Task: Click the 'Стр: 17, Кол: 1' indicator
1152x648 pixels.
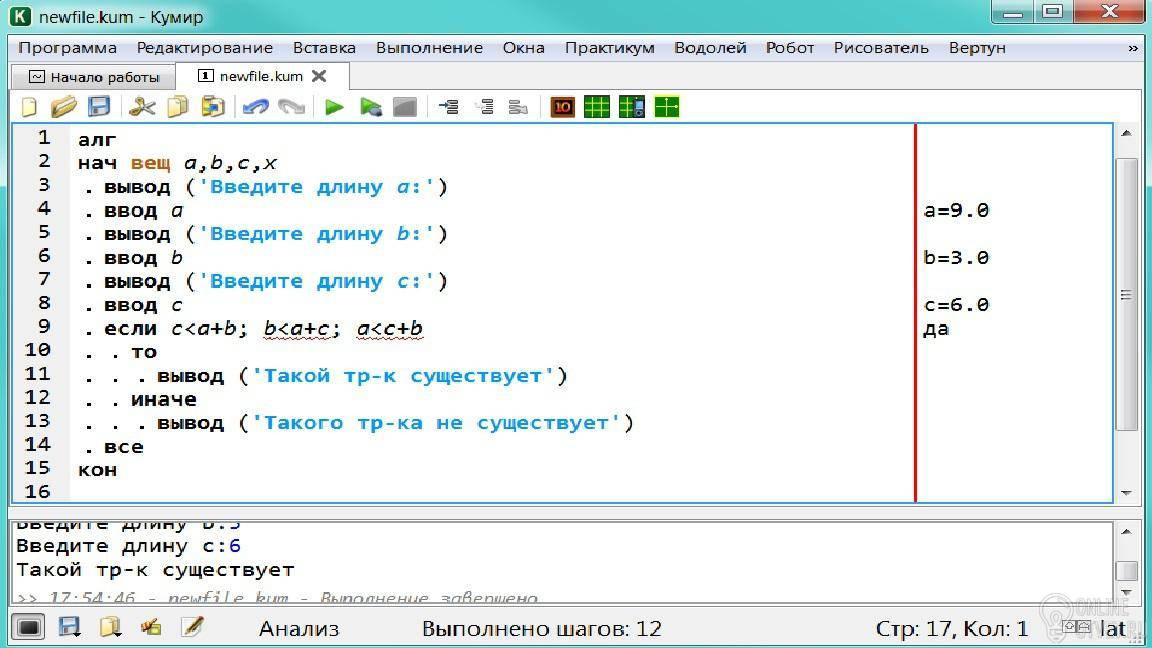Action: click(x=952, y=629)
